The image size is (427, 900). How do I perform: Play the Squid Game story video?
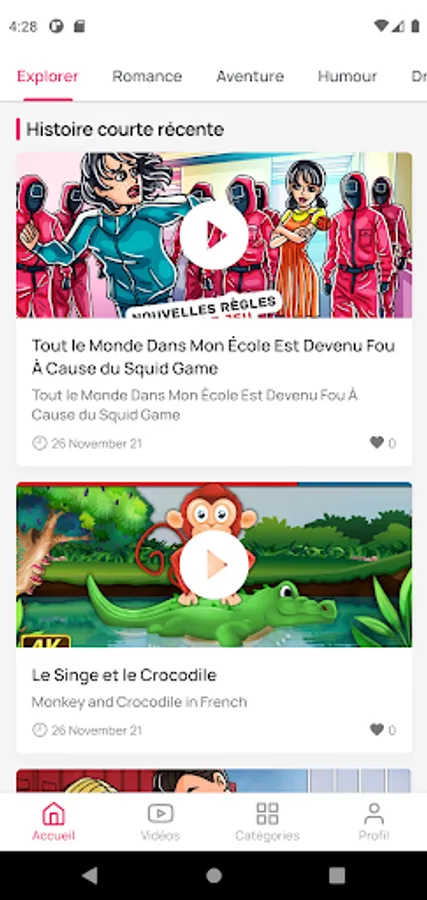pos(214,235)
